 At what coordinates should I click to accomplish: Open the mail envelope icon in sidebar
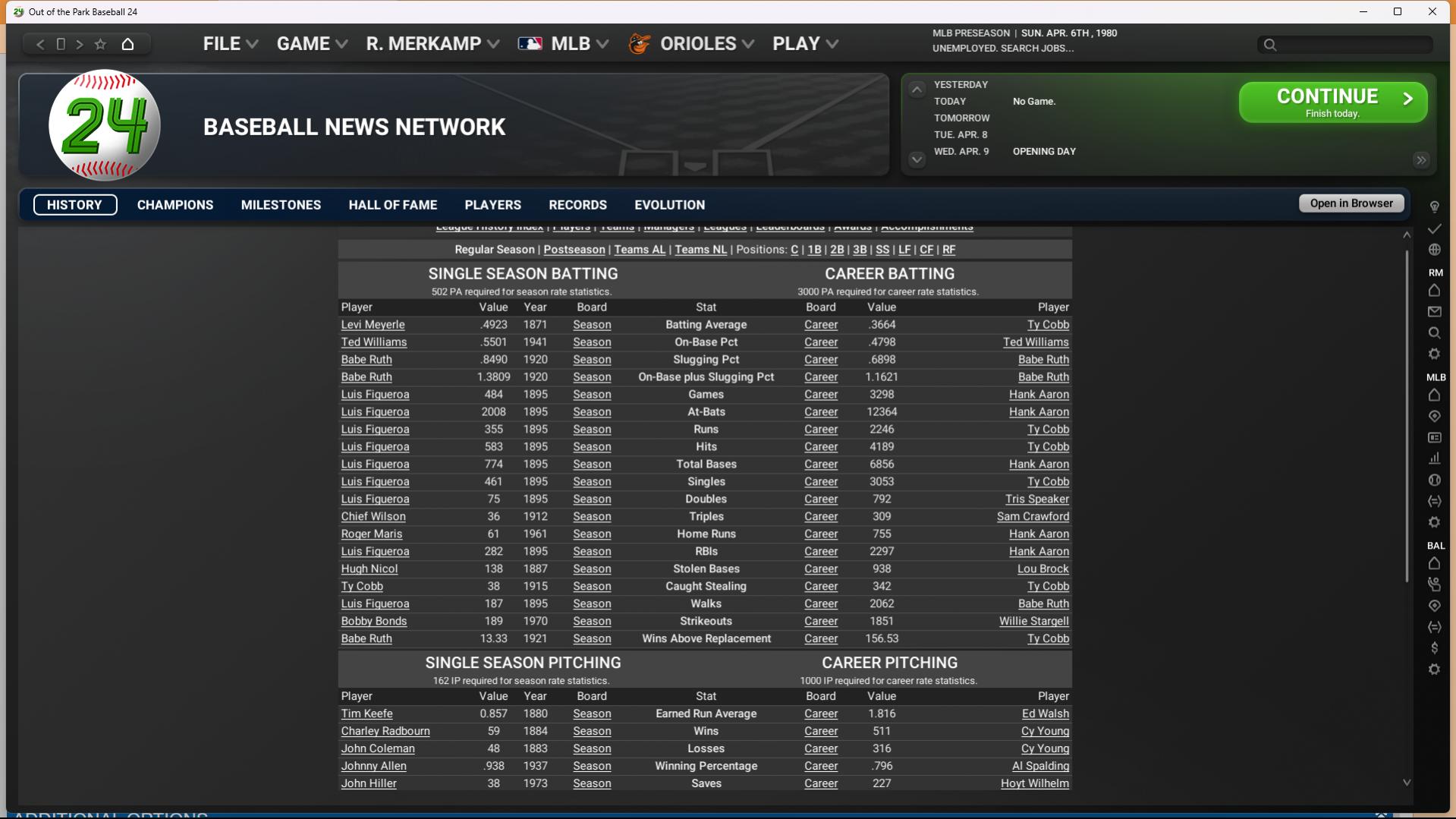[x=1434, y=312]
